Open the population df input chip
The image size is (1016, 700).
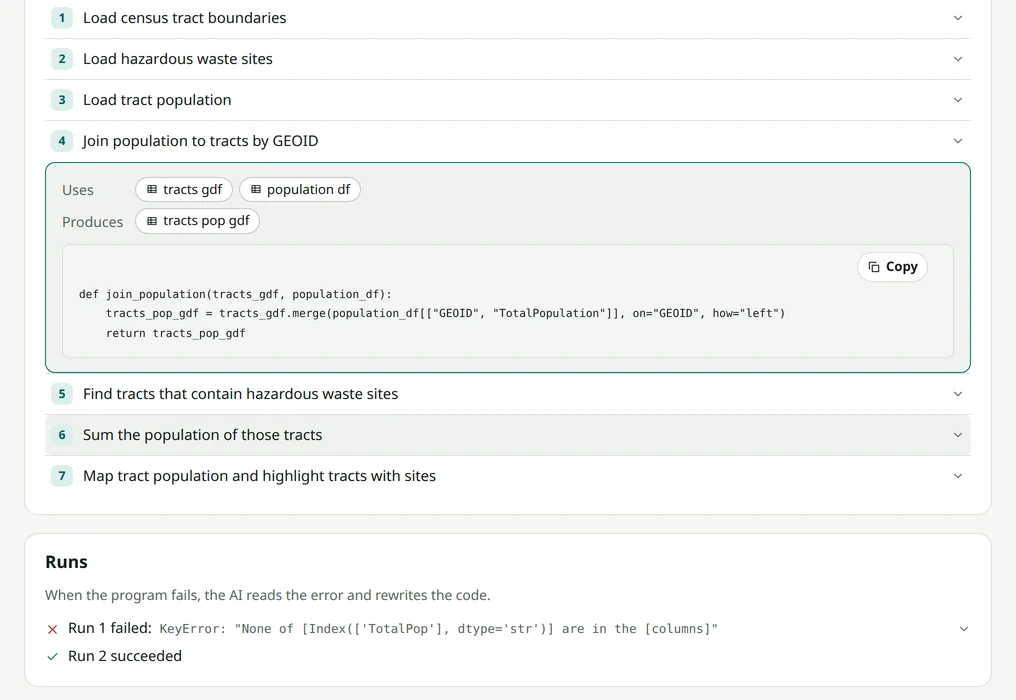pos(299,189)
